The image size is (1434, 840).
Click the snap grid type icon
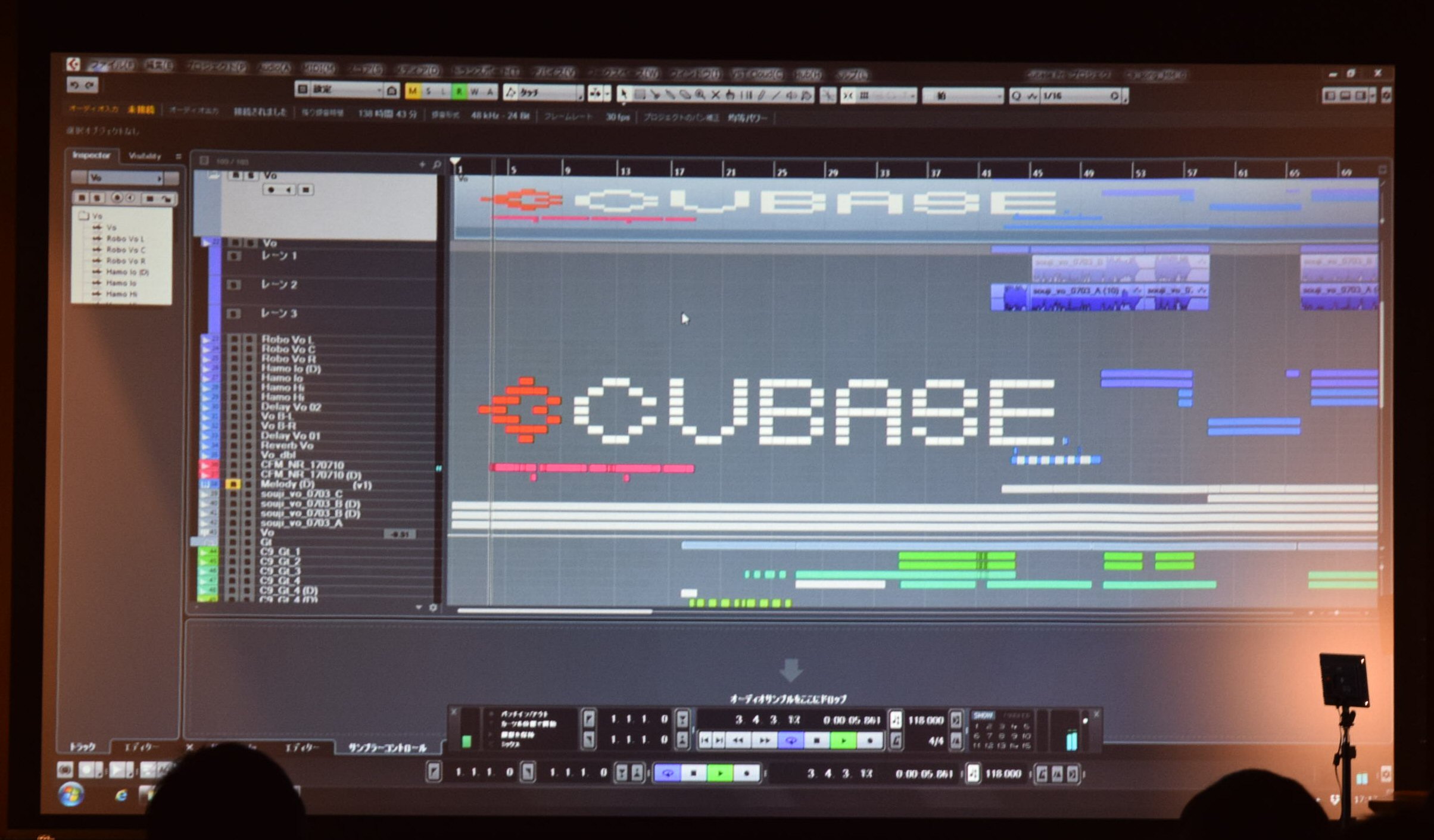pos(864,95)
